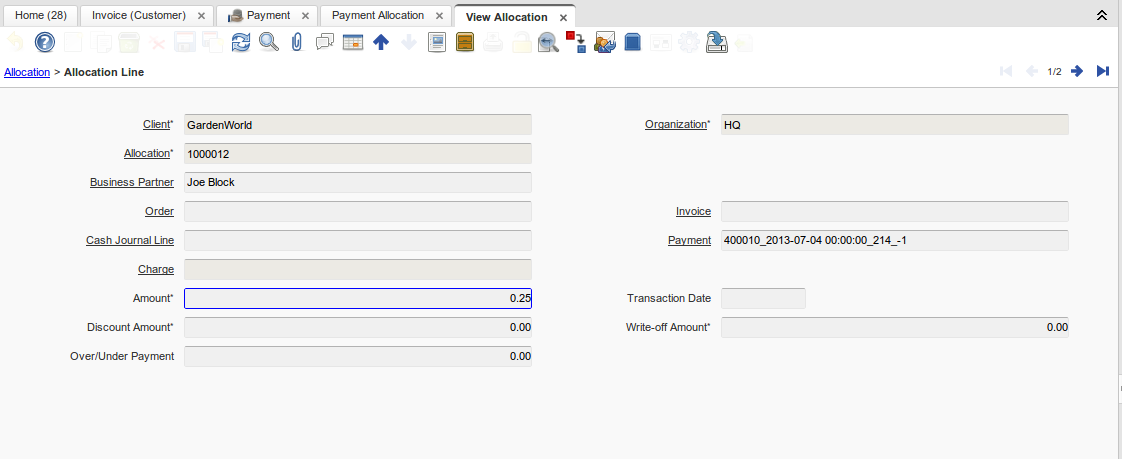This screenshot has width=1122, height=459.
Task: Click the Payment field value
Action: coord(894,241)
